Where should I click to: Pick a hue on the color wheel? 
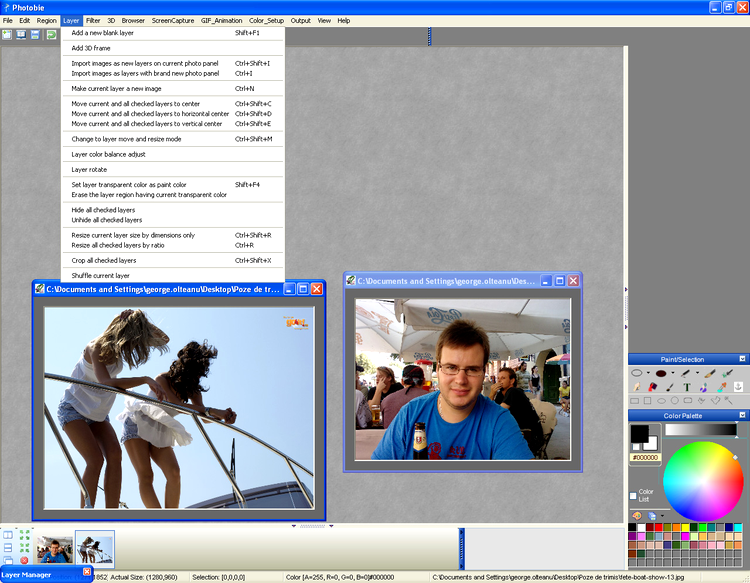pos(702,481)
